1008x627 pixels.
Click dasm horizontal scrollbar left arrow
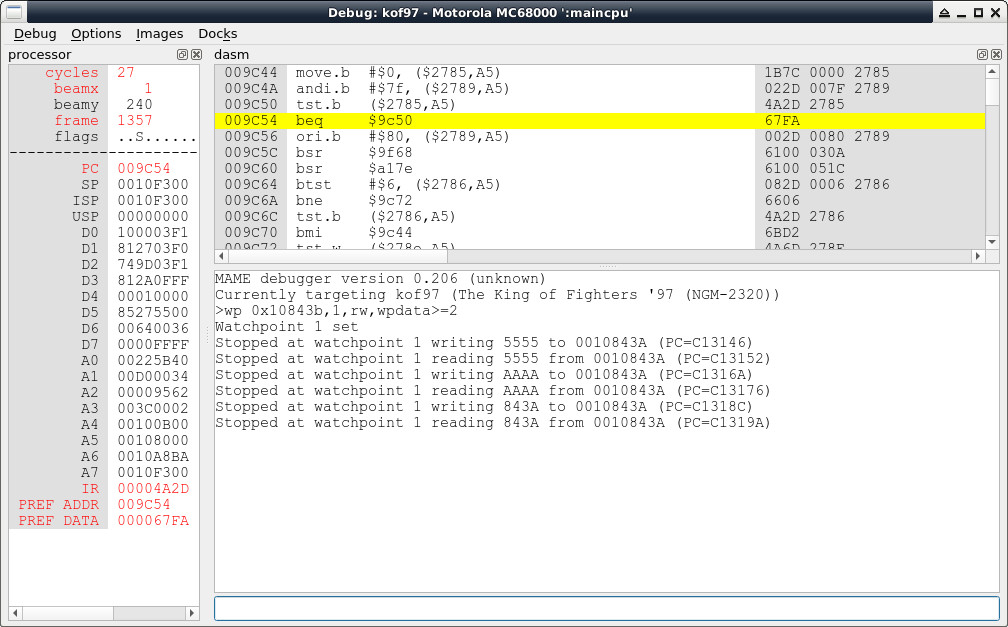pos(221,256)
